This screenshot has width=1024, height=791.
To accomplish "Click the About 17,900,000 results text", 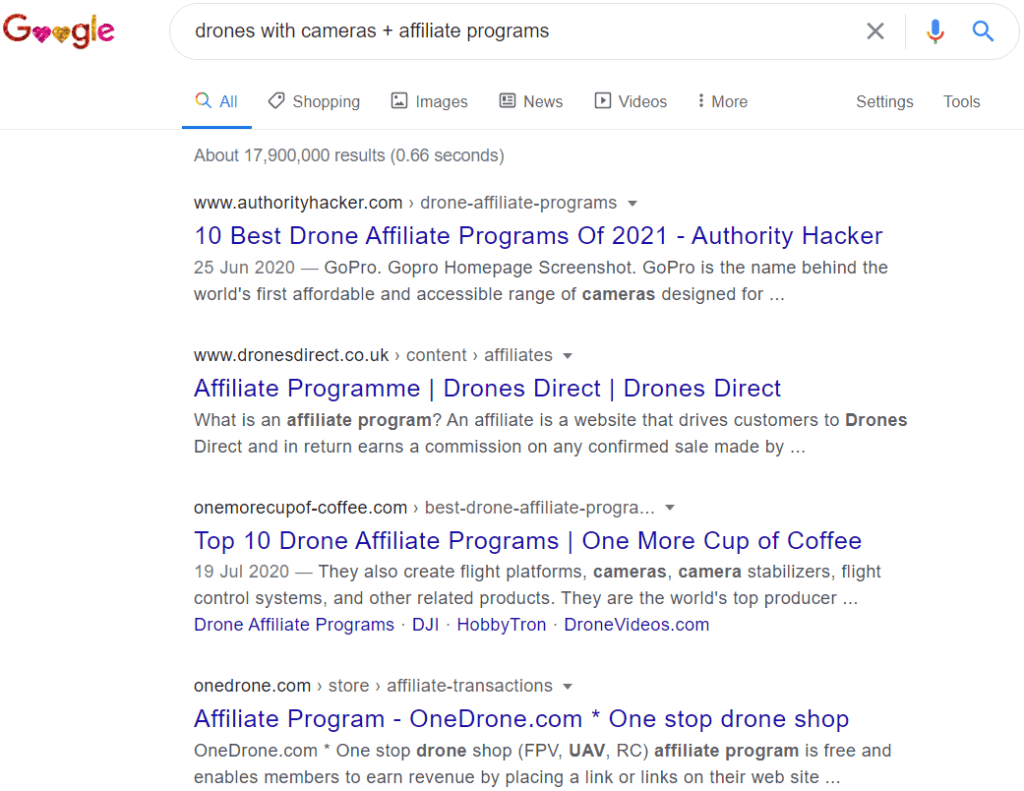I will 349,155.
